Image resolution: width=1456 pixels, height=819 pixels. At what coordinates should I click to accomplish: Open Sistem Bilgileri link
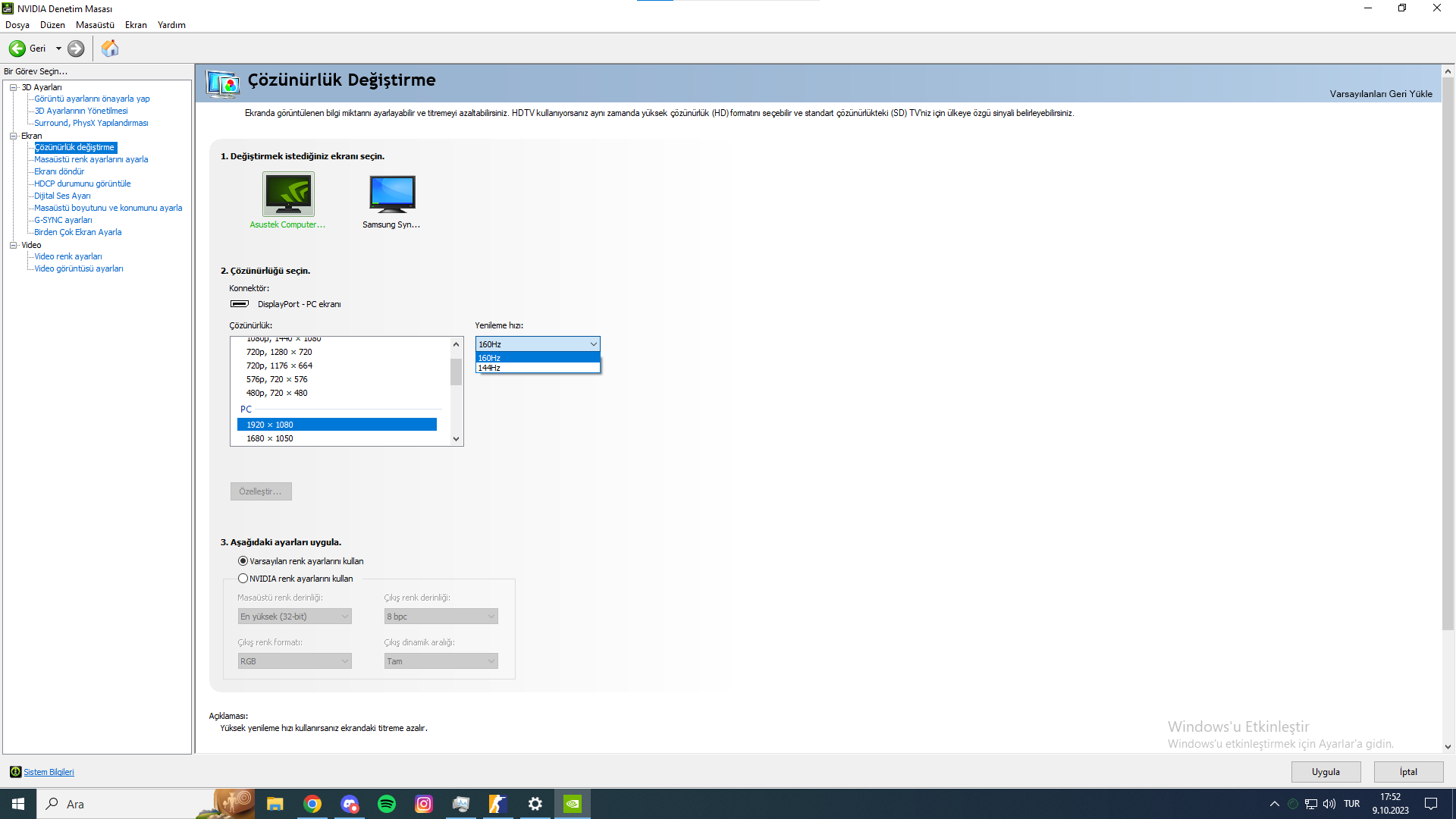point(49,772)
